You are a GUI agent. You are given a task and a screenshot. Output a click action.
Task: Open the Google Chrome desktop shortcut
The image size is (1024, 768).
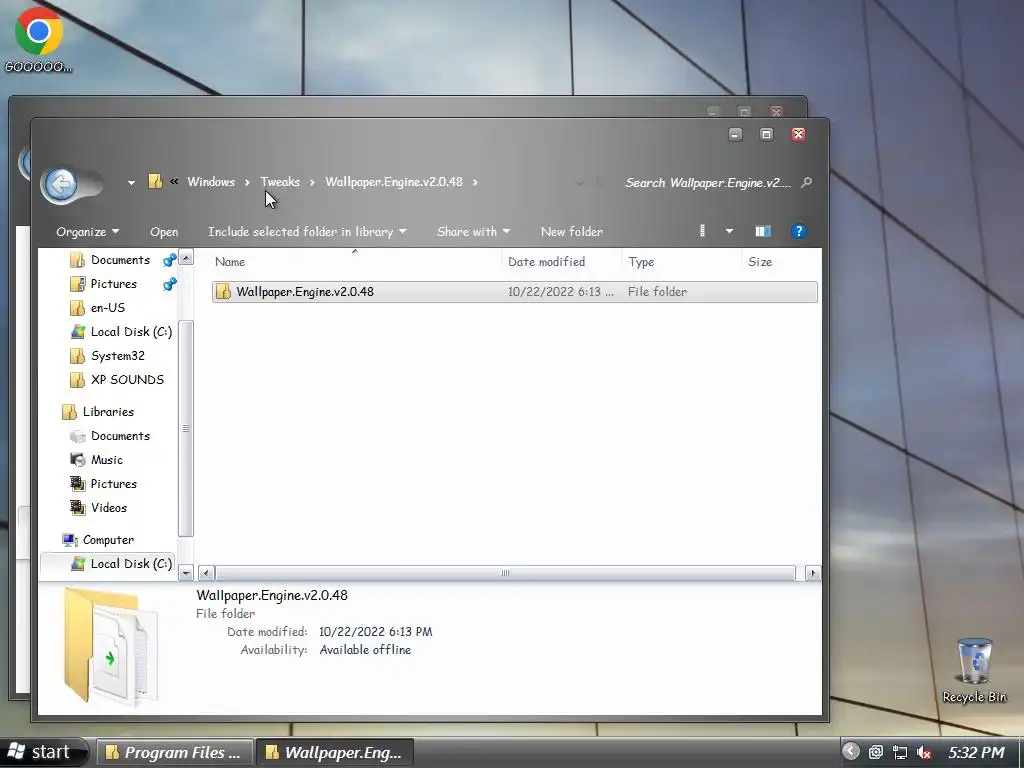click(x=39, y=39)
